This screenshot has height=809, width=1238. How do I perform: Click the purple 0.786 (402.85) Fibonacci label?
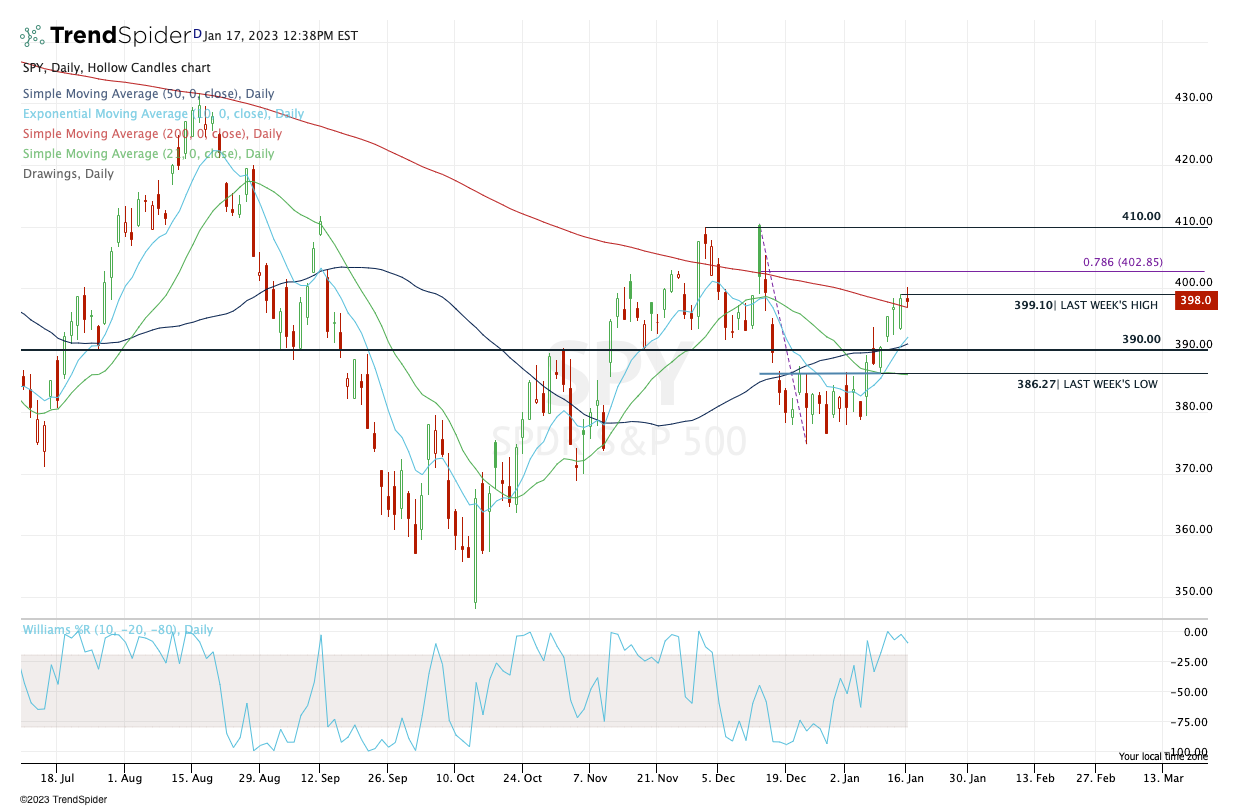1122,262
